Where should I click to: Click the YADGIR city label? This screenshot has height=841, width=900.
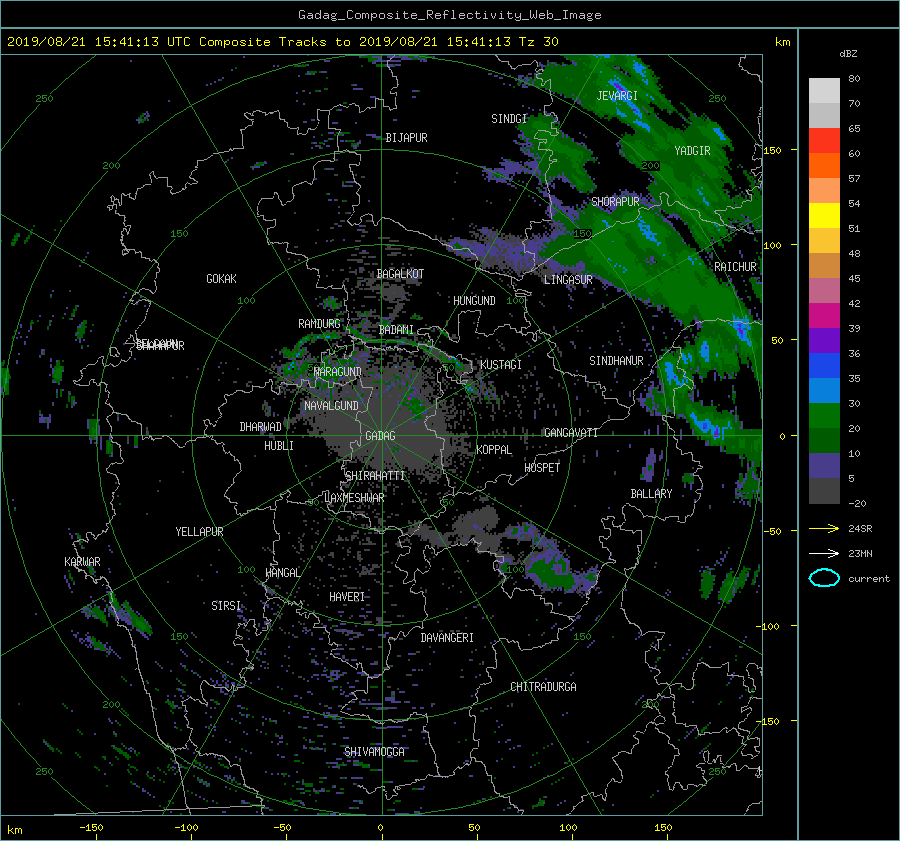(x=692, y=151)
